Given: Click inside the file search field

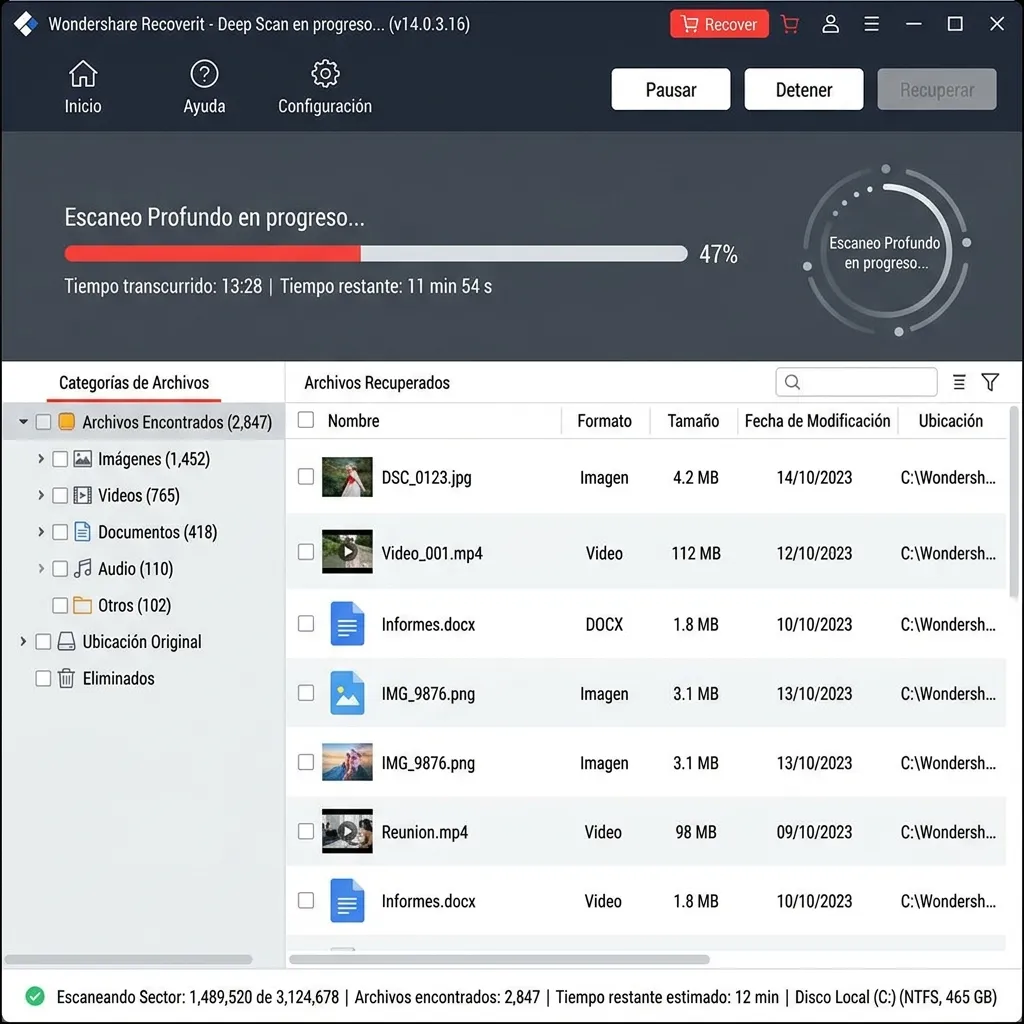Looking at the screenshot, I should pyautogui.click(x=856, y=382).
